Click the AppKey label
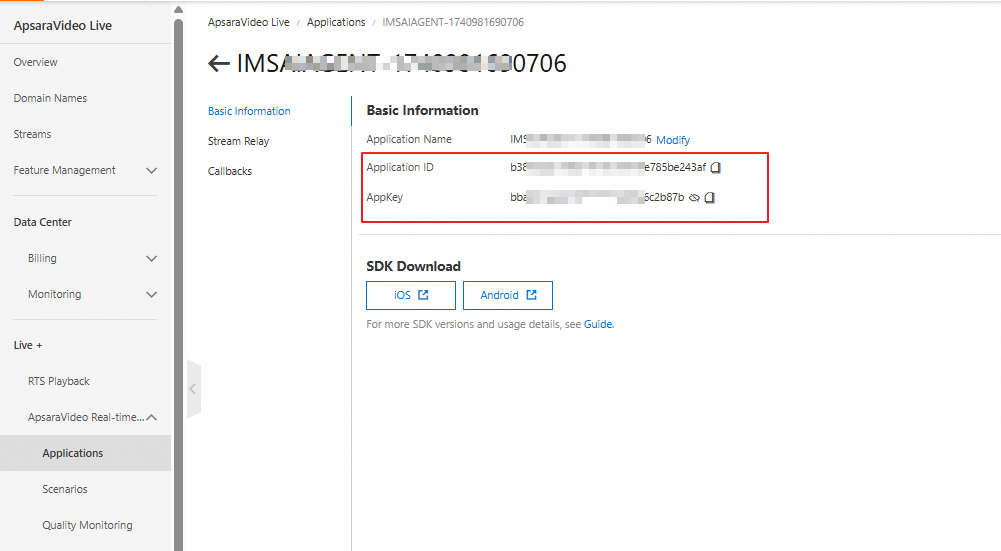Viewport: 1001px width, 551px height. 384,197
